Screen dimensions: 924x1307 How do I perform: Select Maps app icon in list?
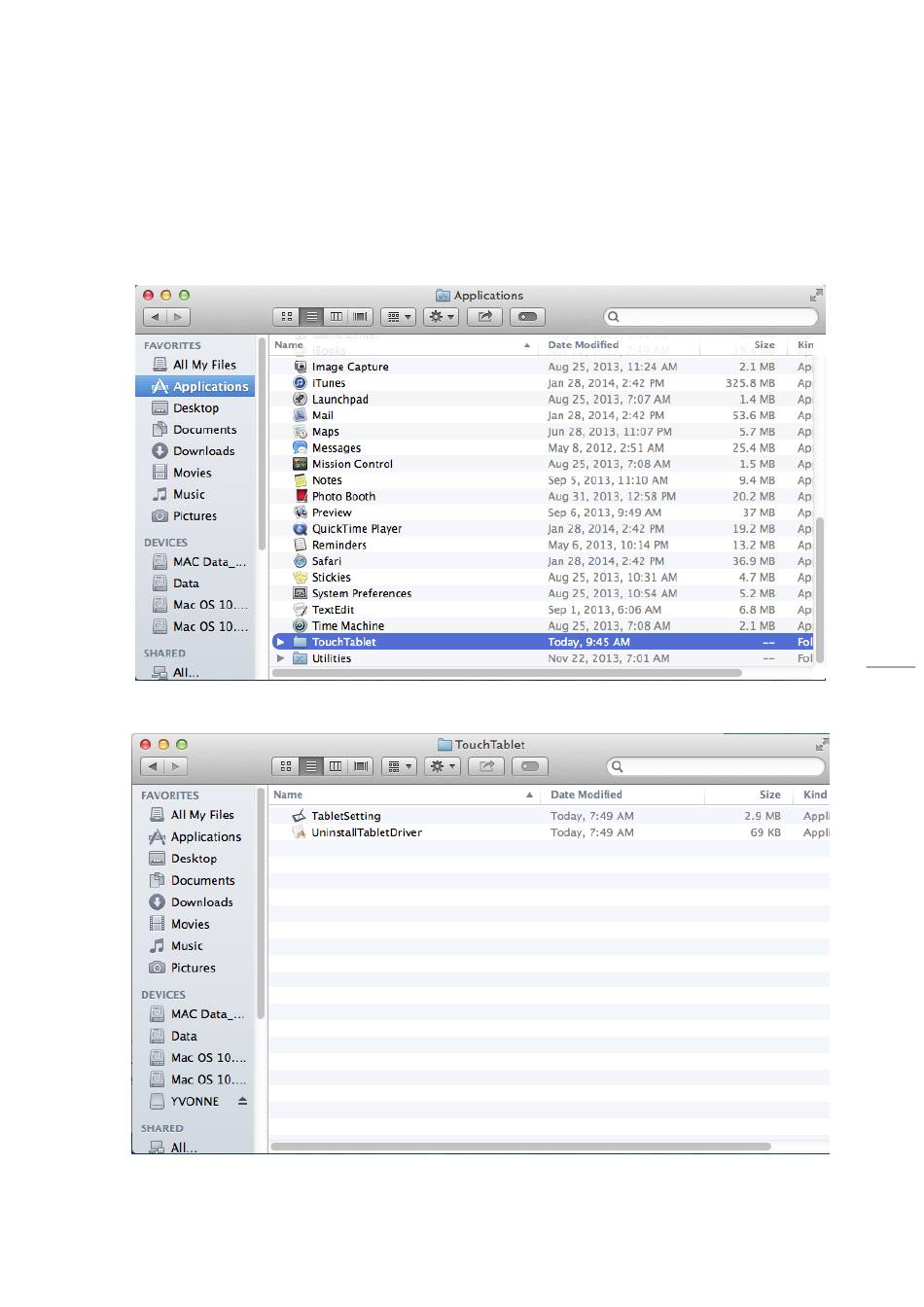click(x=301, y=432)
